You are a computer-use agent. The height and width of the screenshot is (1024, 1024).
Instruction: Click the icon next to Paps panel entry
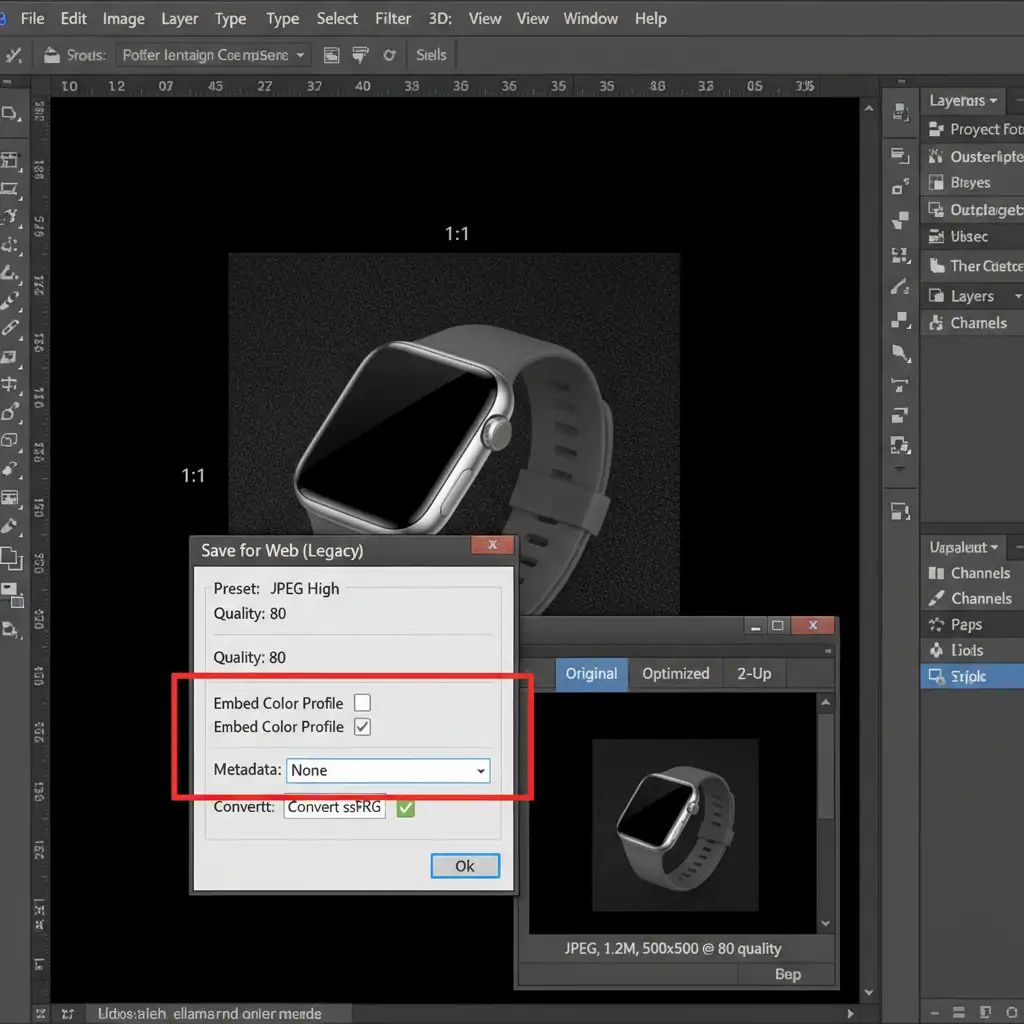coord(936,625)
